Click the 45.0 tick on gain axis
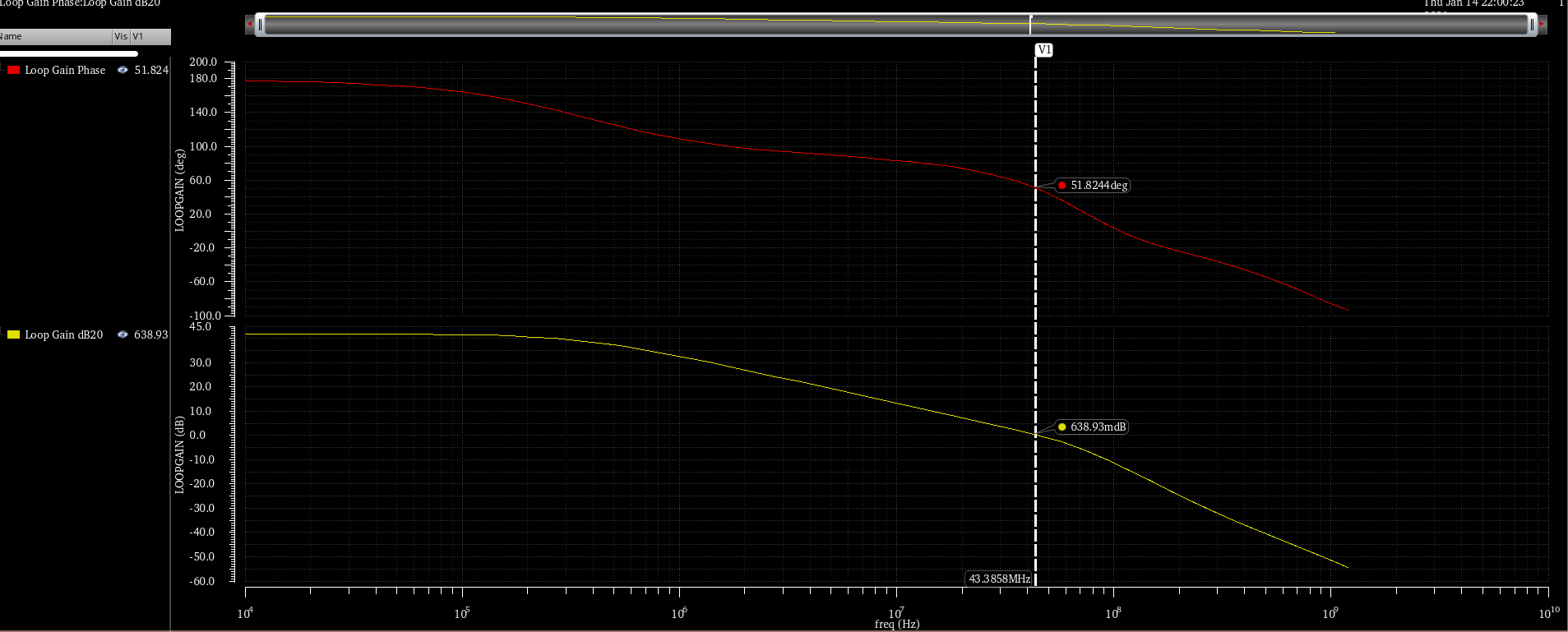This screenshot has width=1568, height=632. pyautogui.click(x=200, y=327)
